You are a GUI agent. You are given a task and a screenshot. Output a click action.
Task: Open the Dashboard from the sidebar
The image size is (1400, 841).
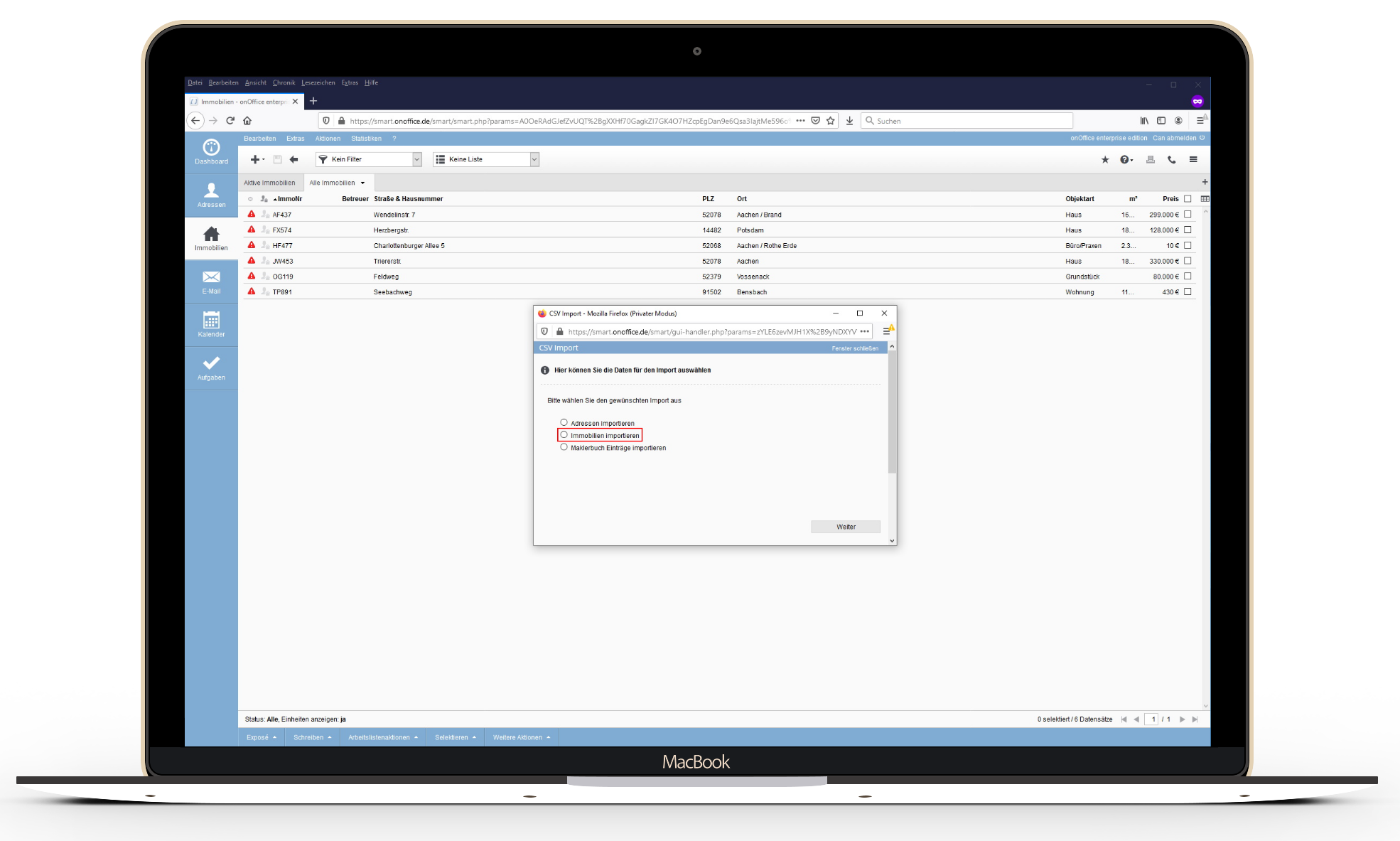[211, 151]
